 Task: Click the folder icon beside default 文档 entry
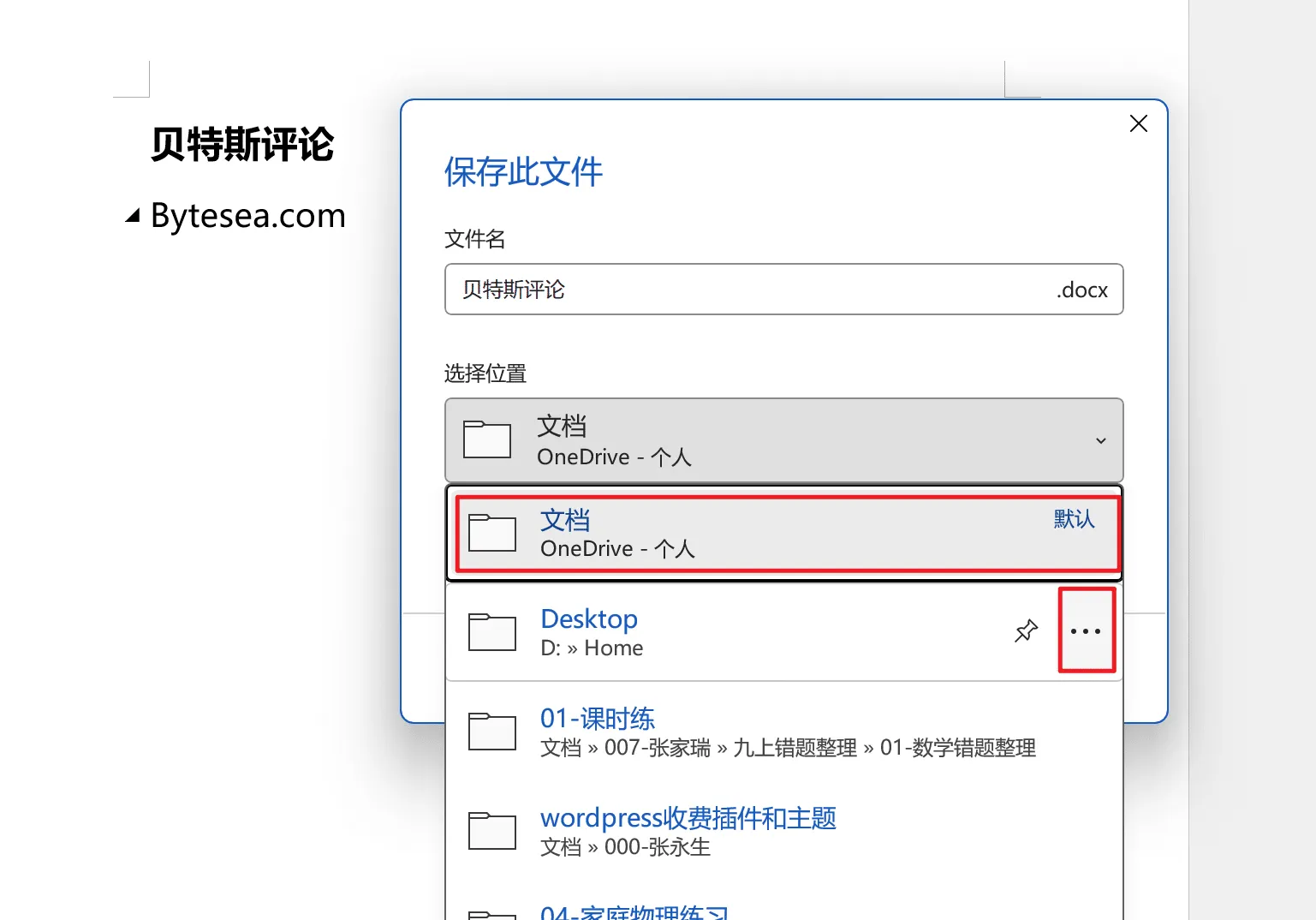(x=492, y=533)
